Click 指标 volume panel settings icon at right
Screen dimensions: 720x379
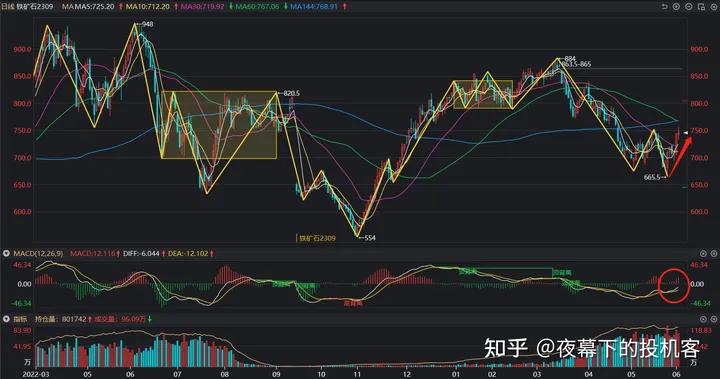703,319
